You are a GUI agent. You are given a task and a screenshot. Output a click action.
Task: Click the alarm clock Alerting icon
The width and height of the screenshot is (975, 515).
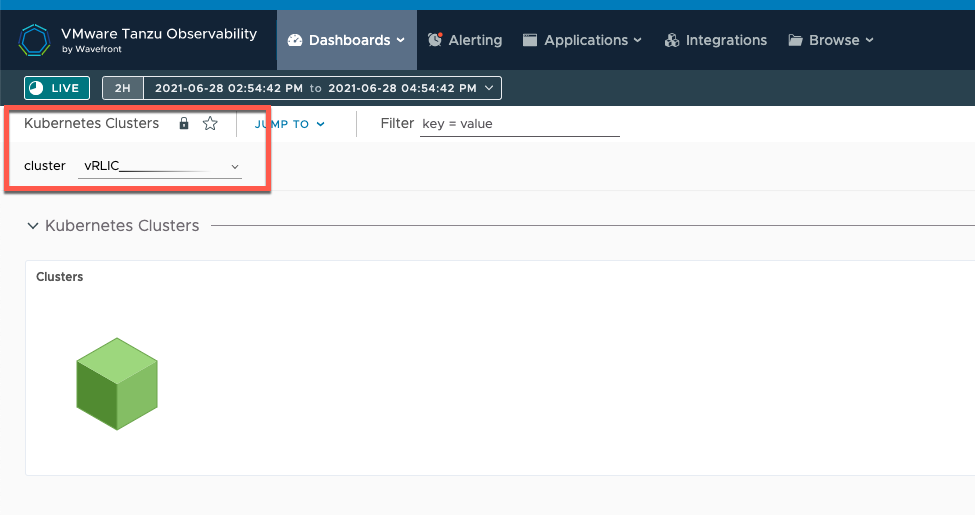coord(435,40)
